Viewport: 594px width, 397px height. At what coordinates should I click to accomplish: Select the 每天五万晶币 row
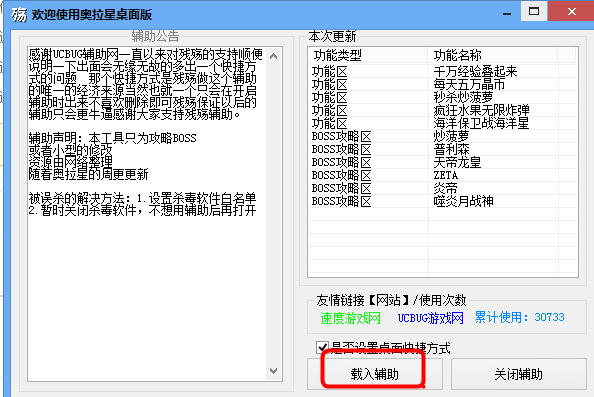pos(442,84)
